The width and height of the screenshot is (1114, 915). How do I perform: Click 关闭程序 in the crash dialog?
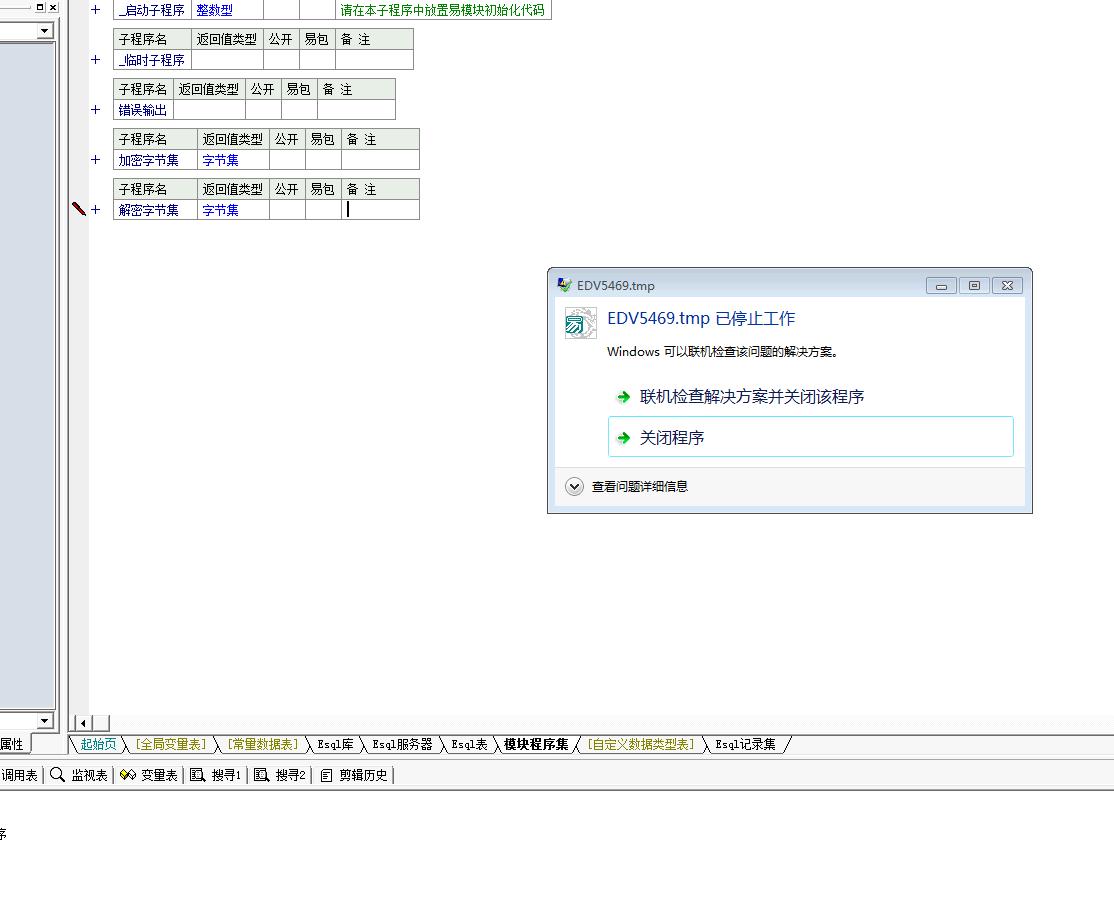[811, 437]
